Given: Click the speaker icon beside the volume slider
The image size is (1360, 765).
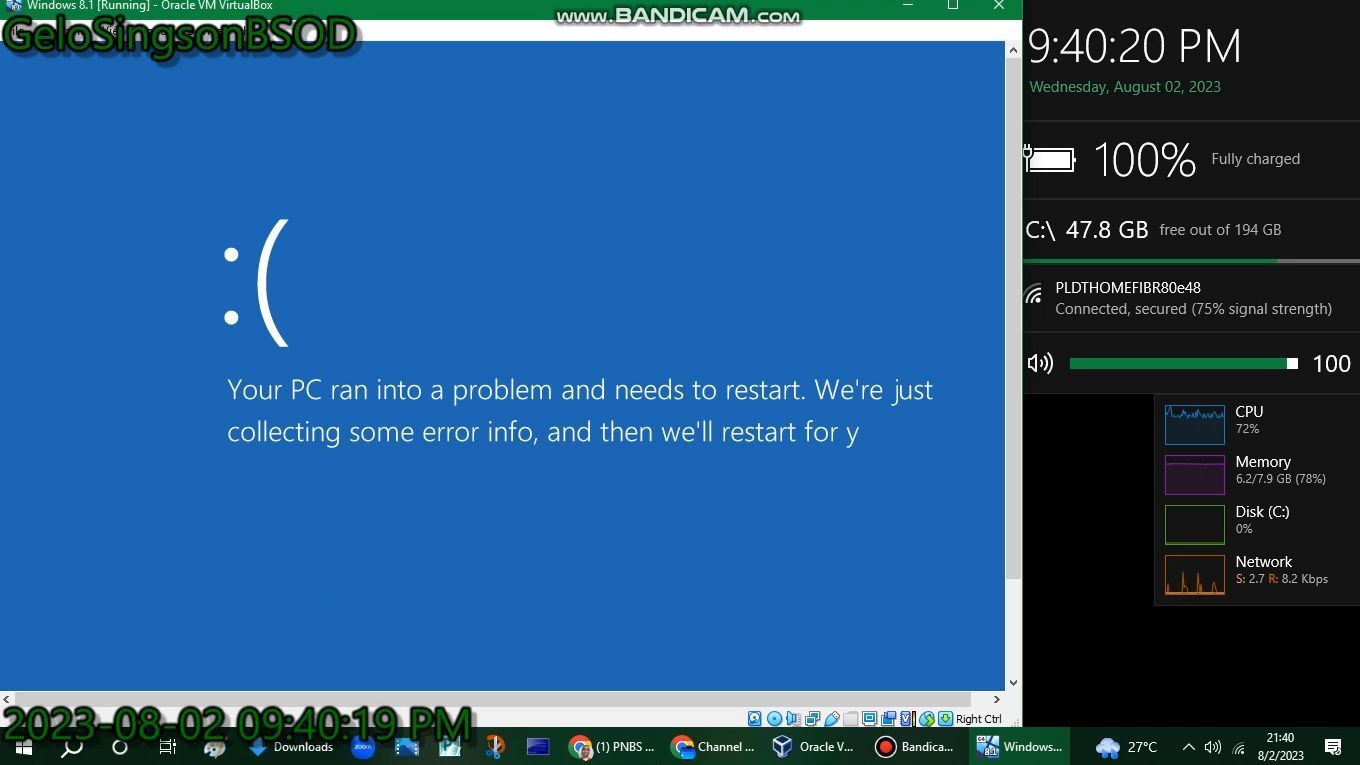Looking at the screenshot, I should [x=1040, y=364].
